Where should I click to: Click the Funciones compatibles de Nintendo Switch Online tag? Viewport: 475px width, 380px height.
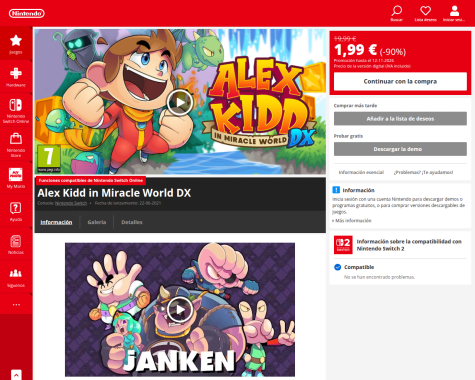91,180
